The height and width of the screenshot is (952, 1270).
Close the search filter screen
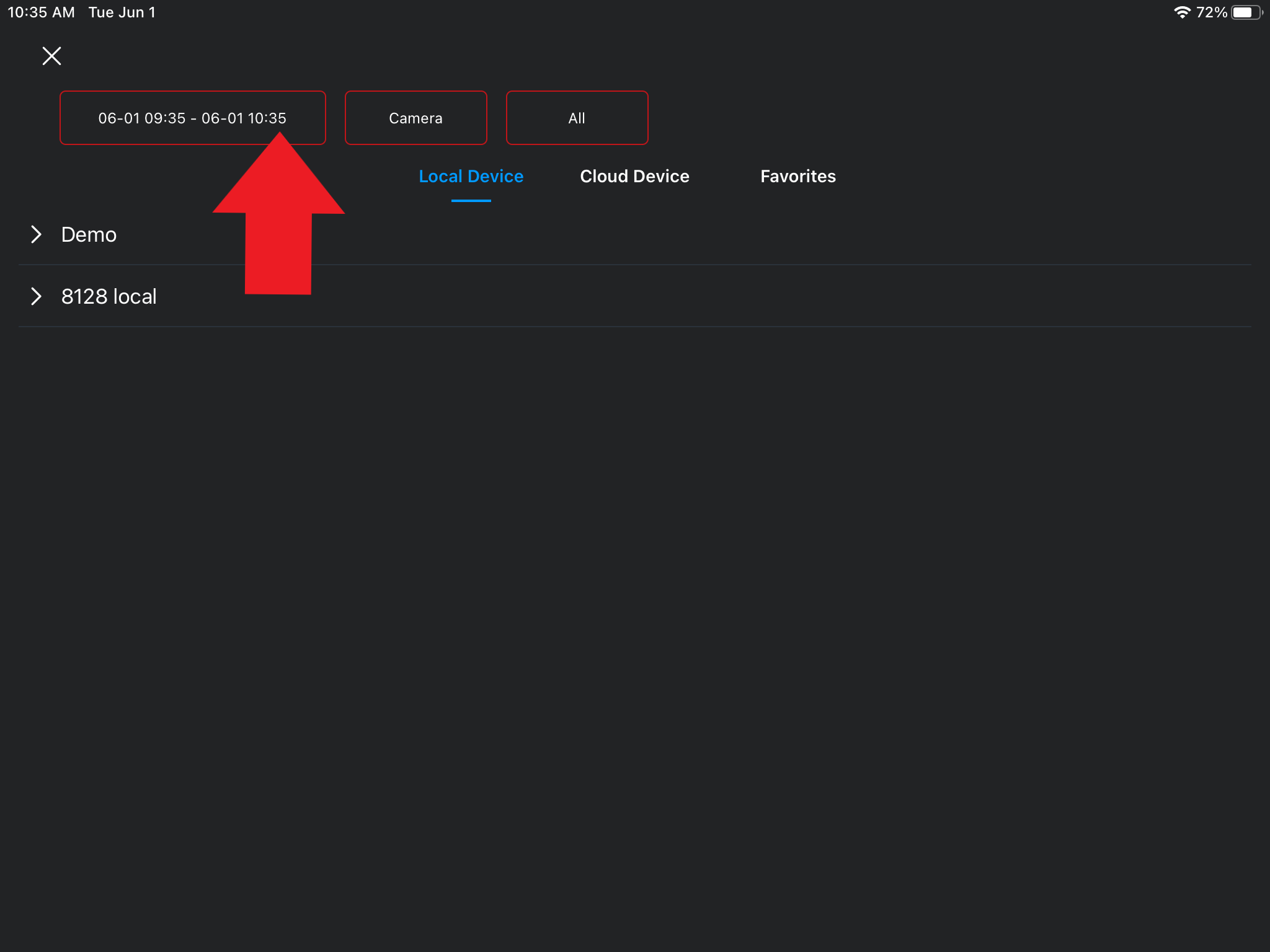tap(51, 56)
